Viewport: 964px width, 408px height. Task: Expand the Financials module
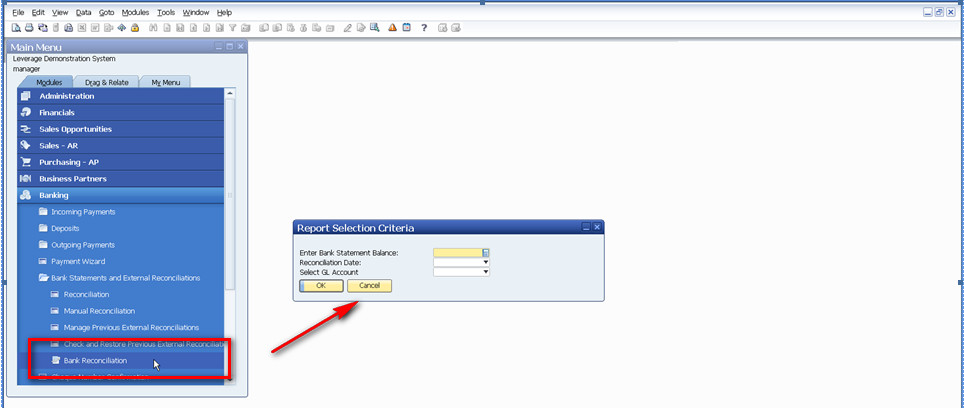tap(57, 112)
